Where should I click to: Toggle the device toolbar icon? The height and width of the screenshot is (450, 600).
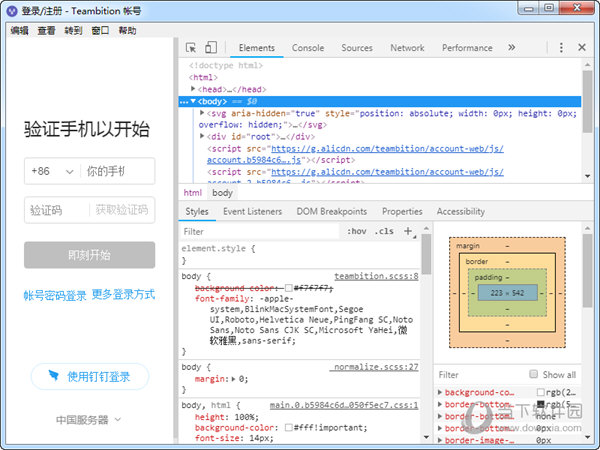[211, 48]
